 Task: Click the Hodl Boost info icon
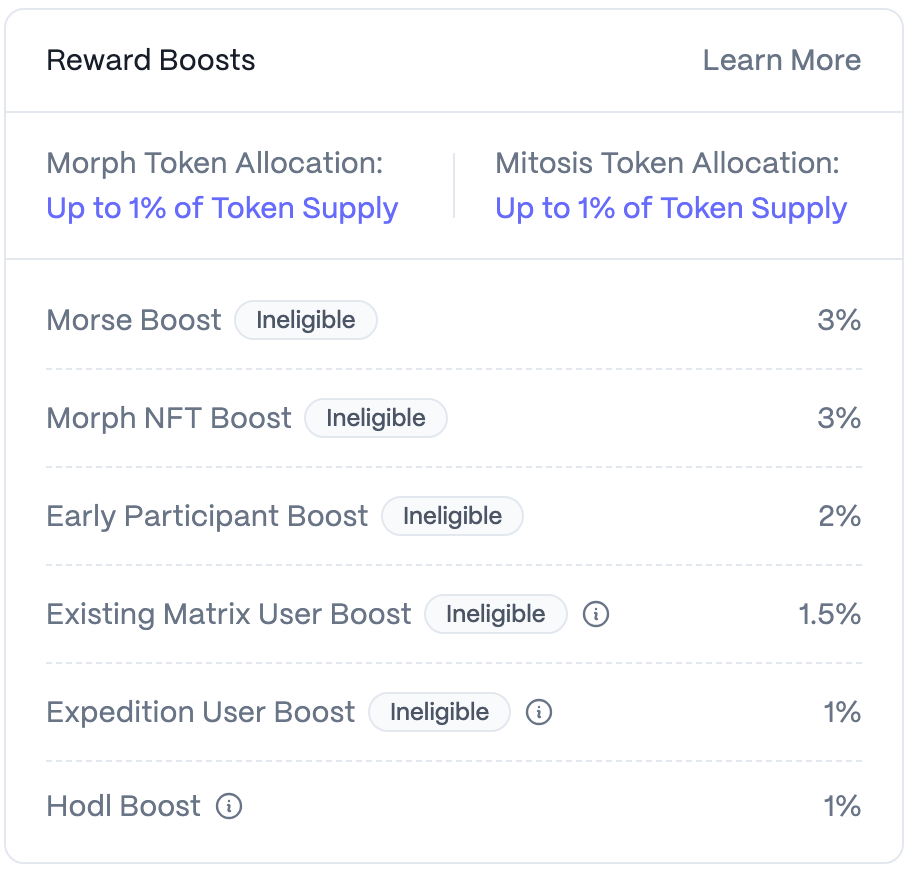coord(229,806)
